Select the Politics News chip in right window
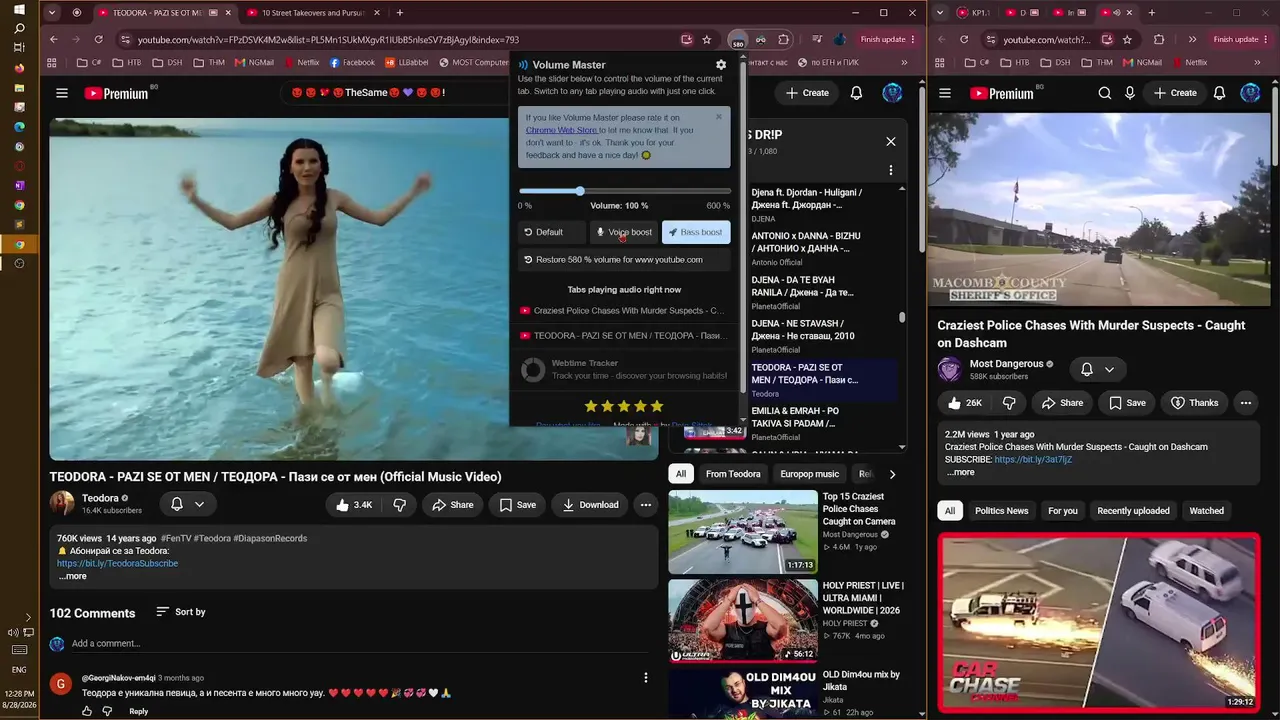This screenshot has width=1280, height=720. pos(1001,511)
